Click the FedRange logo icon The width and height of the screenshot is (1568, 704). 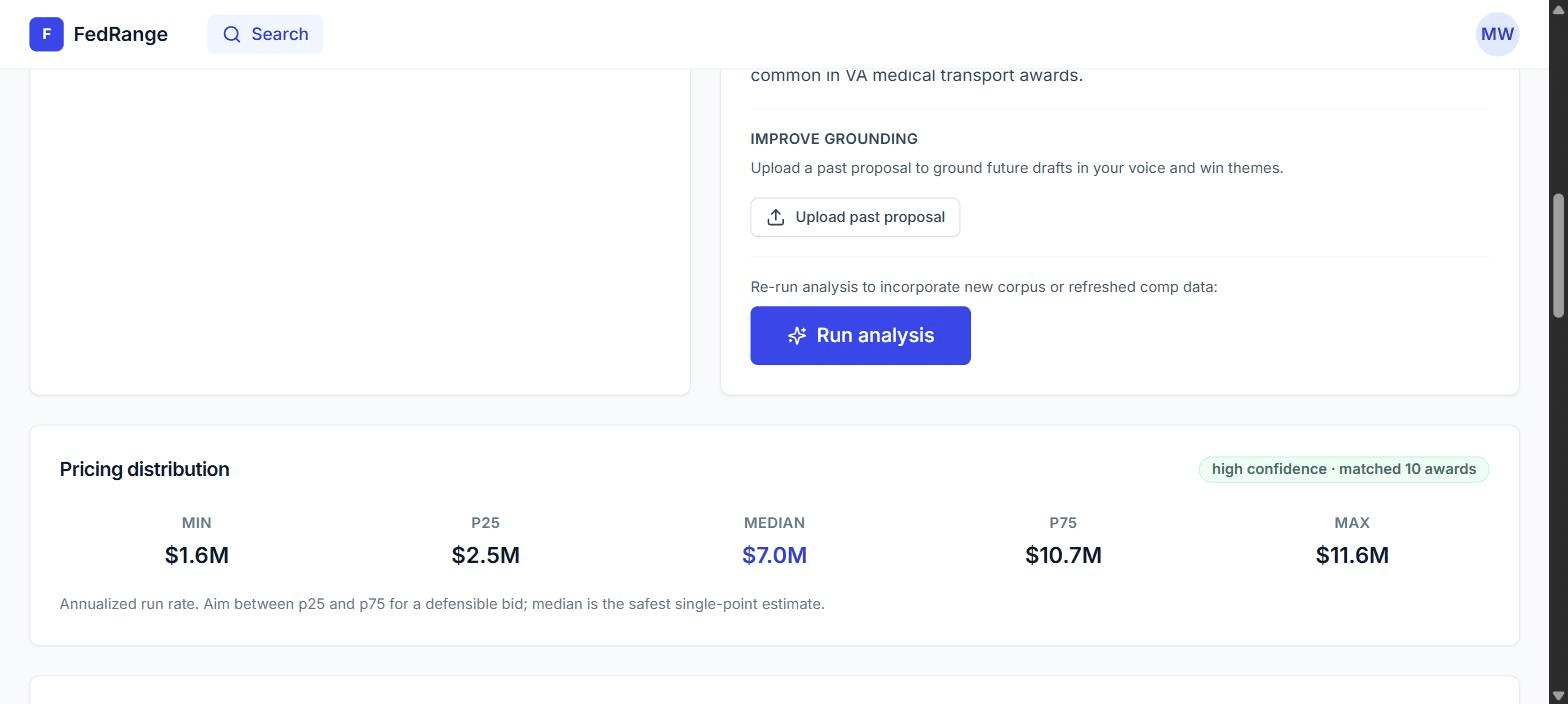46,34
